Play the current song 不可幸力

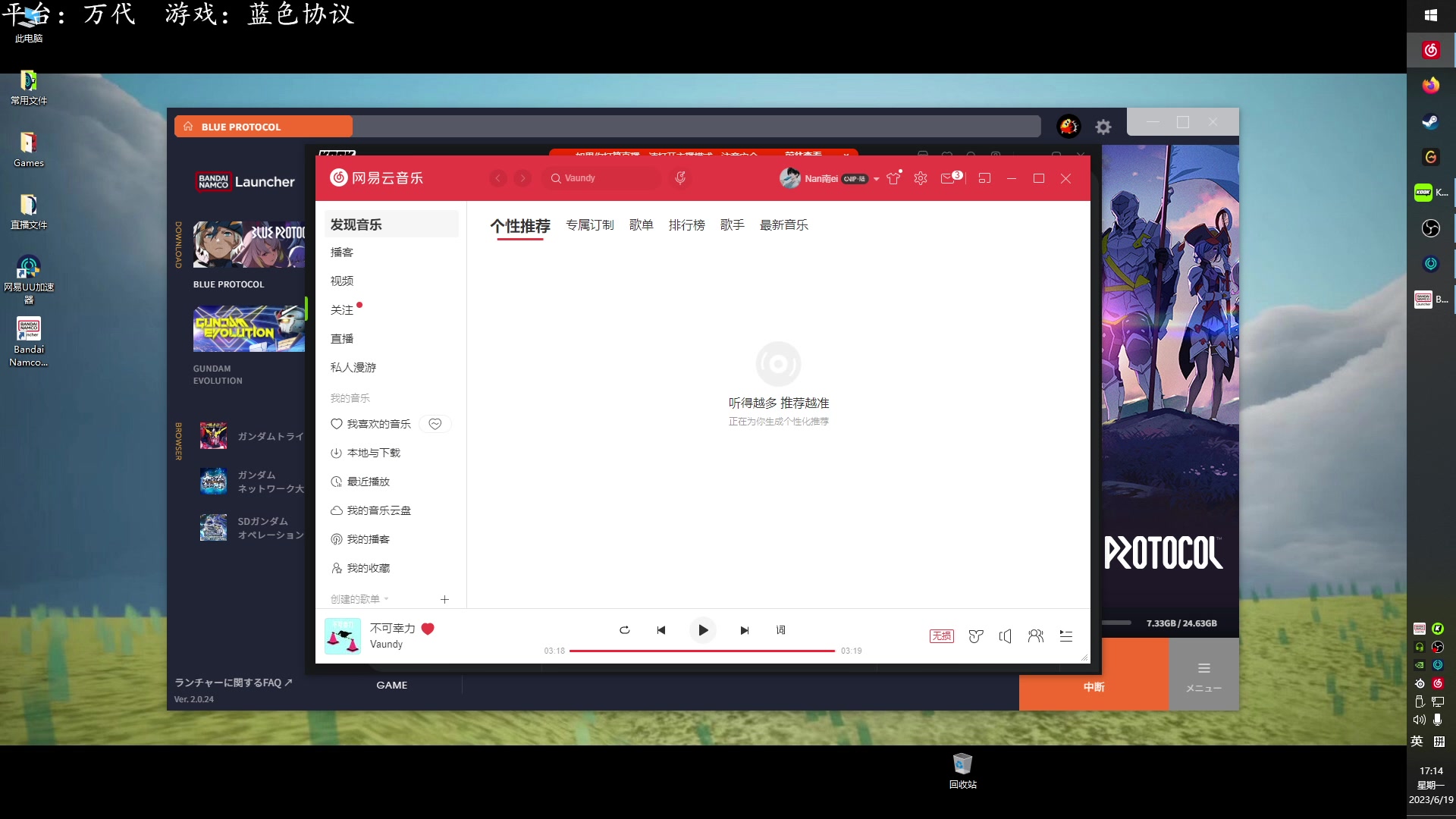(703, 630)
